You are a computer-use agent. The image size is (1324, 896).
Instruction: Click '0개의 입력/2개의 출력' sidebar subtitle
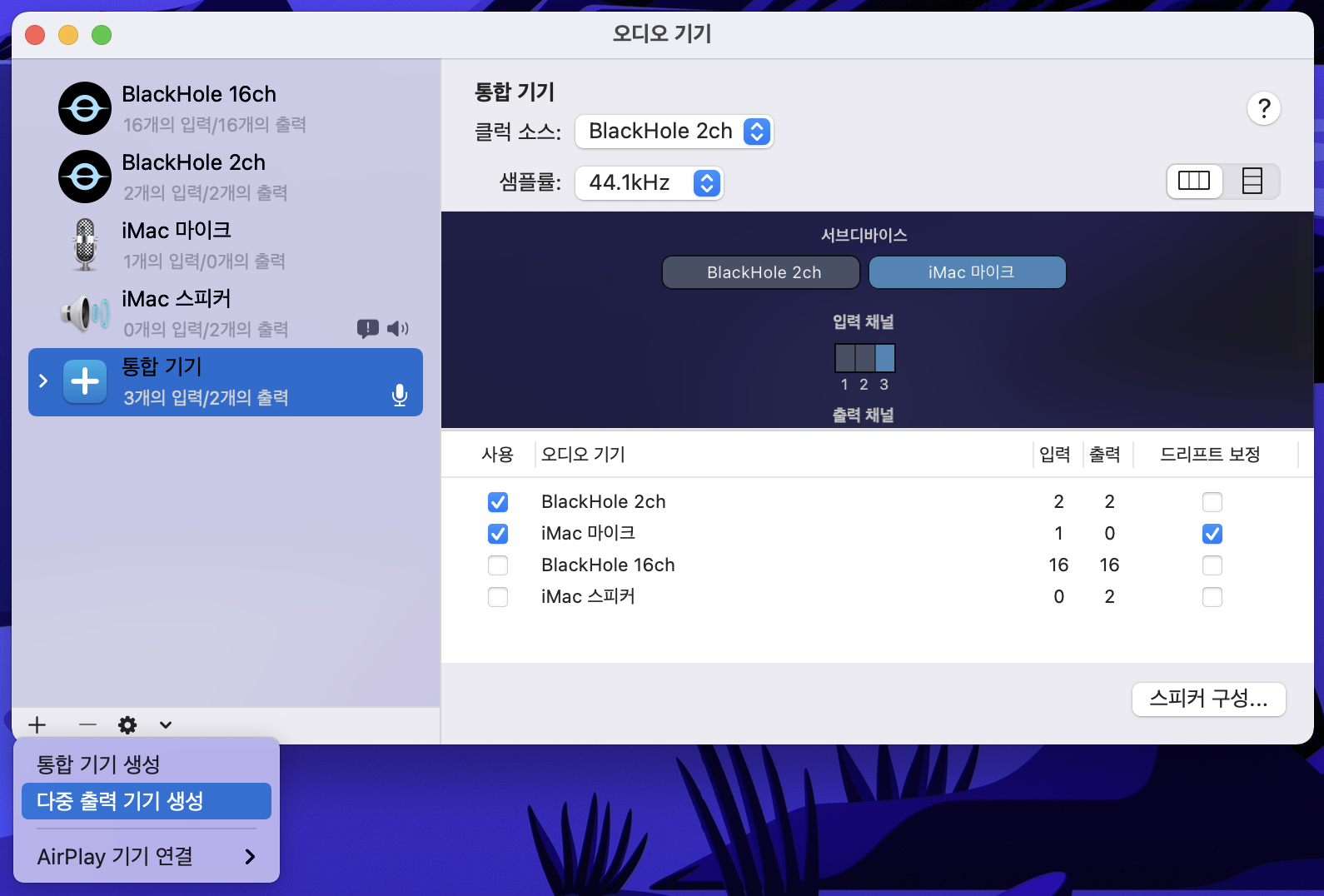206,330
